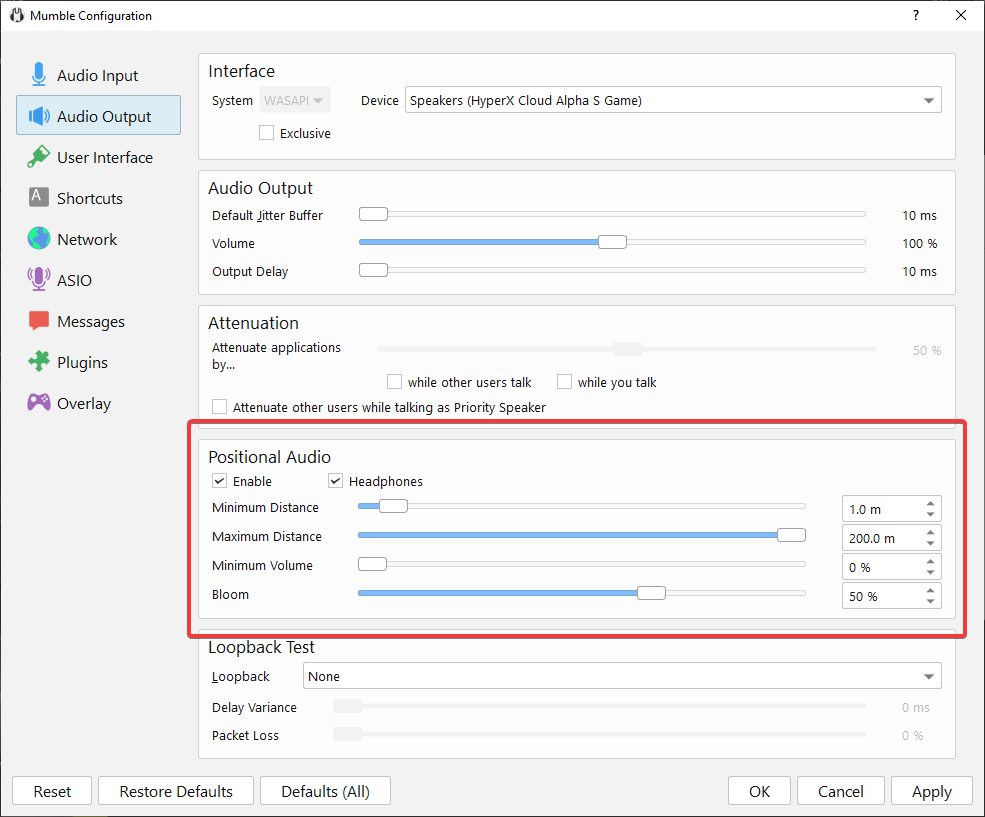
Task: Decrease Minimum Volume with down arrow
Action: (x=930, y=573)
